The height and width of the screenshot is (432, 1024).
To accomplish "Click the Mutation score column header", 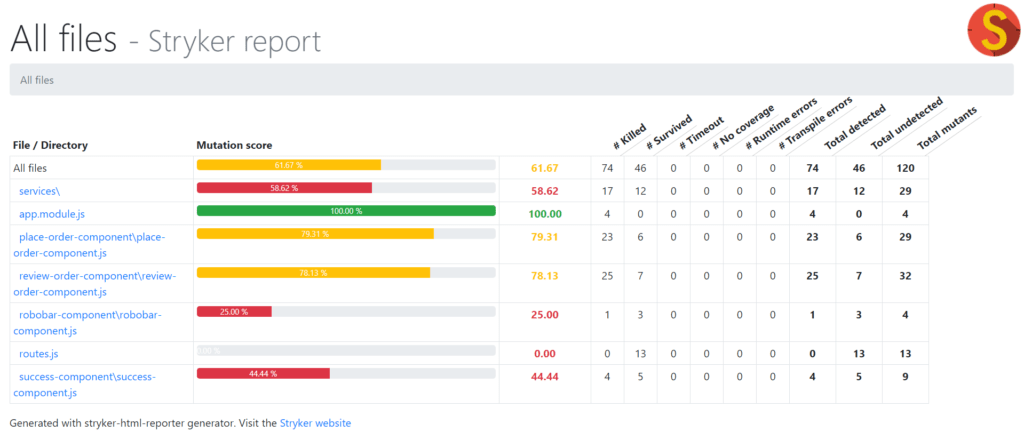I will tap(234, 145).
